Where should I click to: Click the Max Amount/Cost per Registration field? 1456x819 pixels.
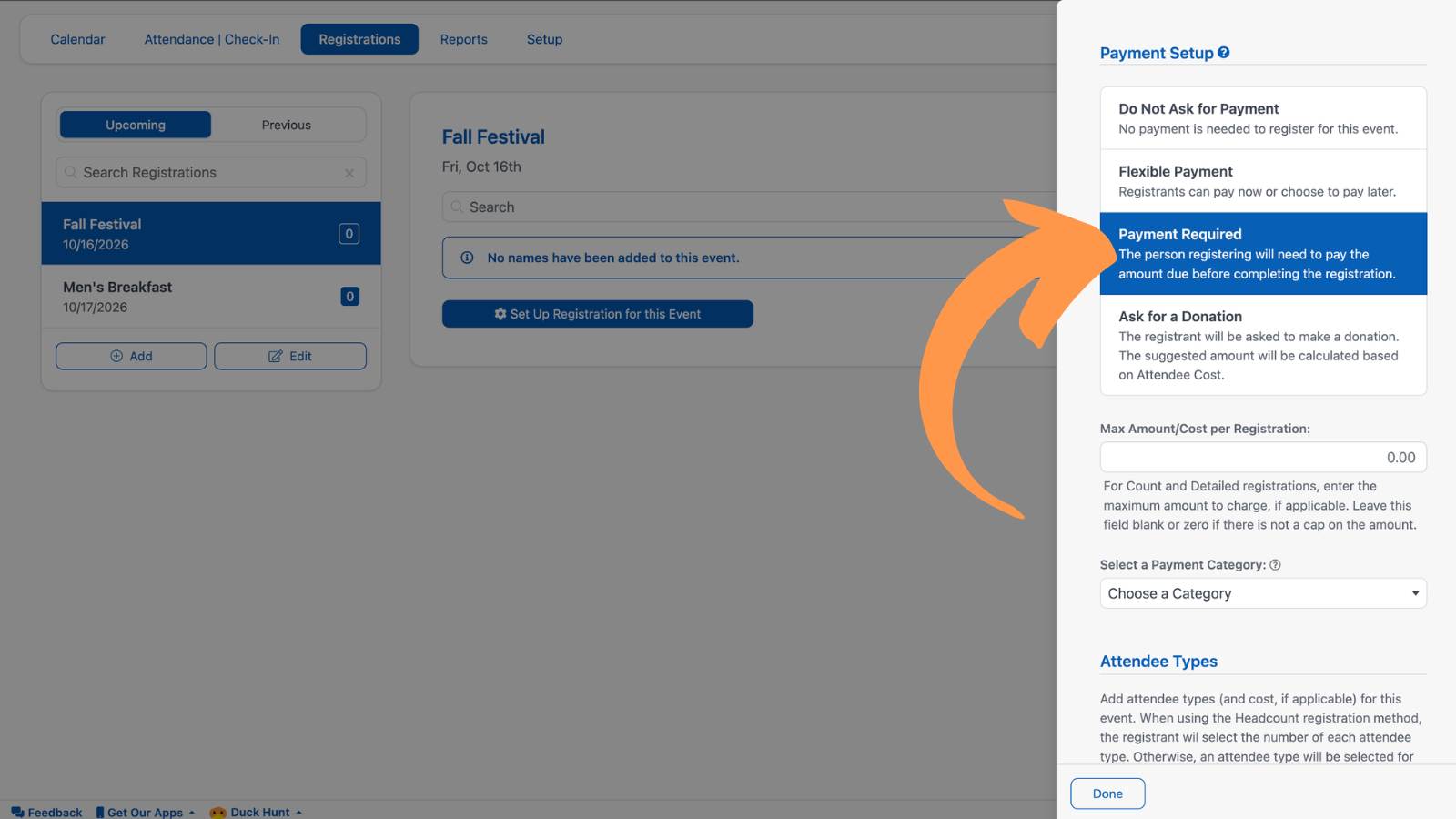click(1263, 457)
